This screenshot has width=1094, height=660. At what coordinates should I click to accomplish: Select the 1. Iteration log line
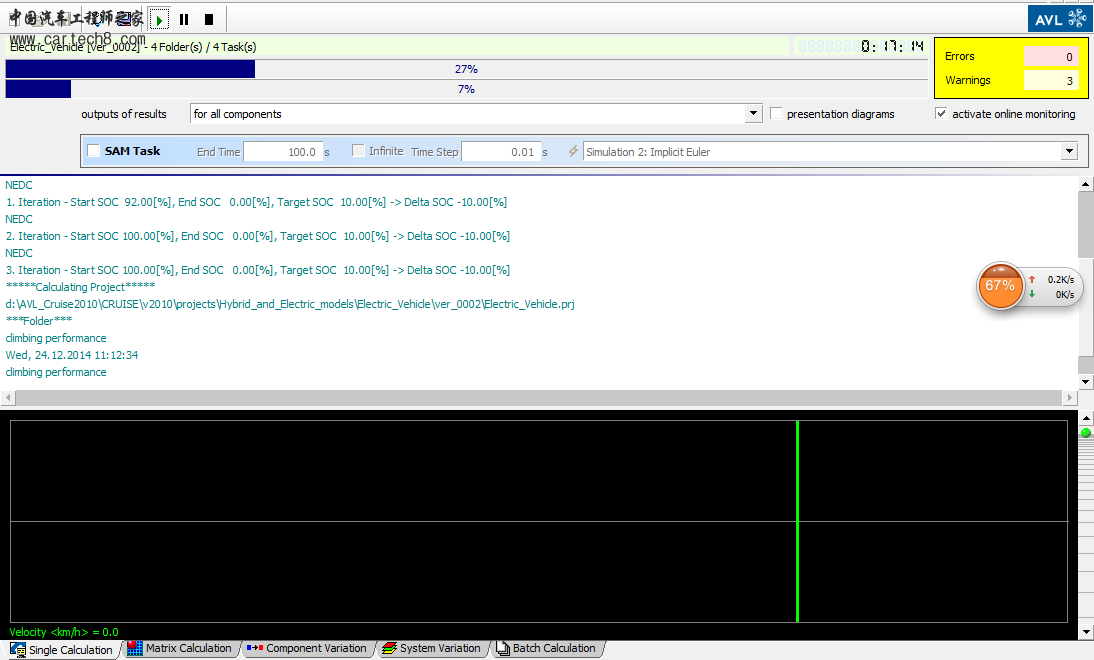click(257, 202)
